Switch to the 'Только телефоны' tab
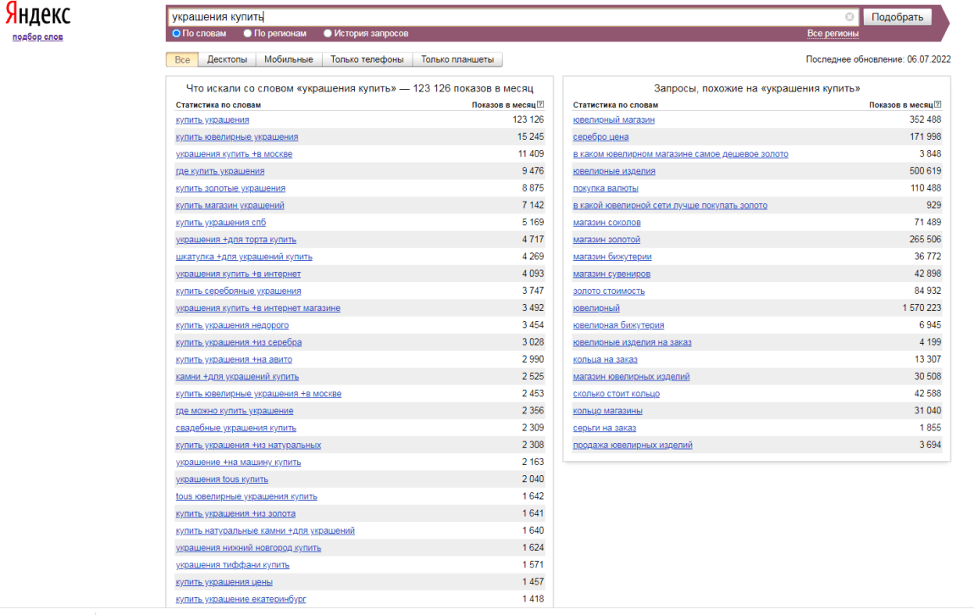The image size is (974, 616). pos(366,60)
